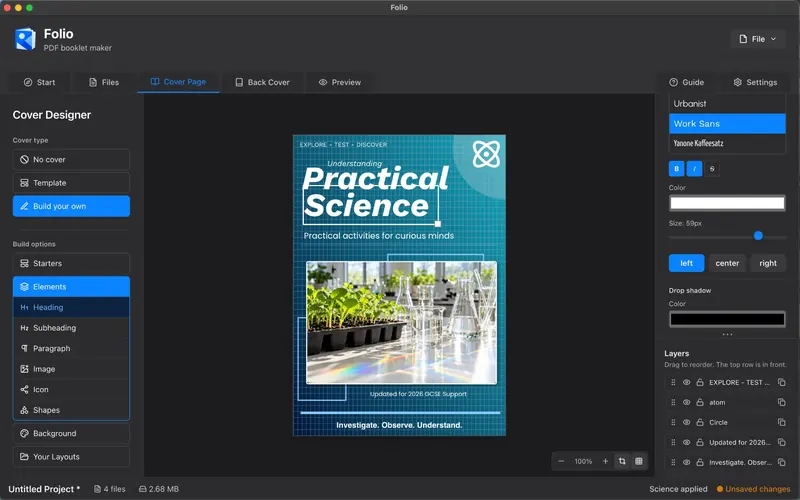Align text right
Viewport: 800px width, 500px height.
768,263
